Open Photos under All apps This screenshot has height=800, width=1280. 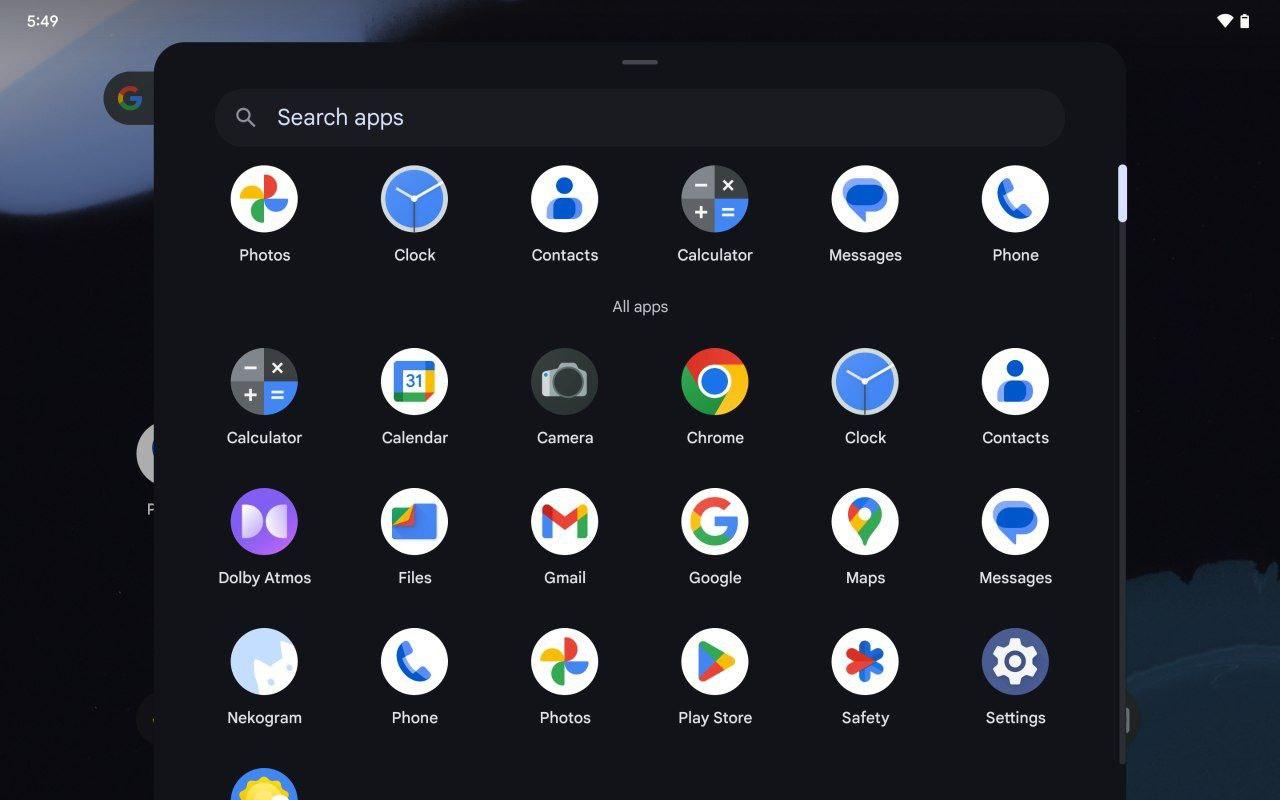pyautogui.click(x=564, y=661)
